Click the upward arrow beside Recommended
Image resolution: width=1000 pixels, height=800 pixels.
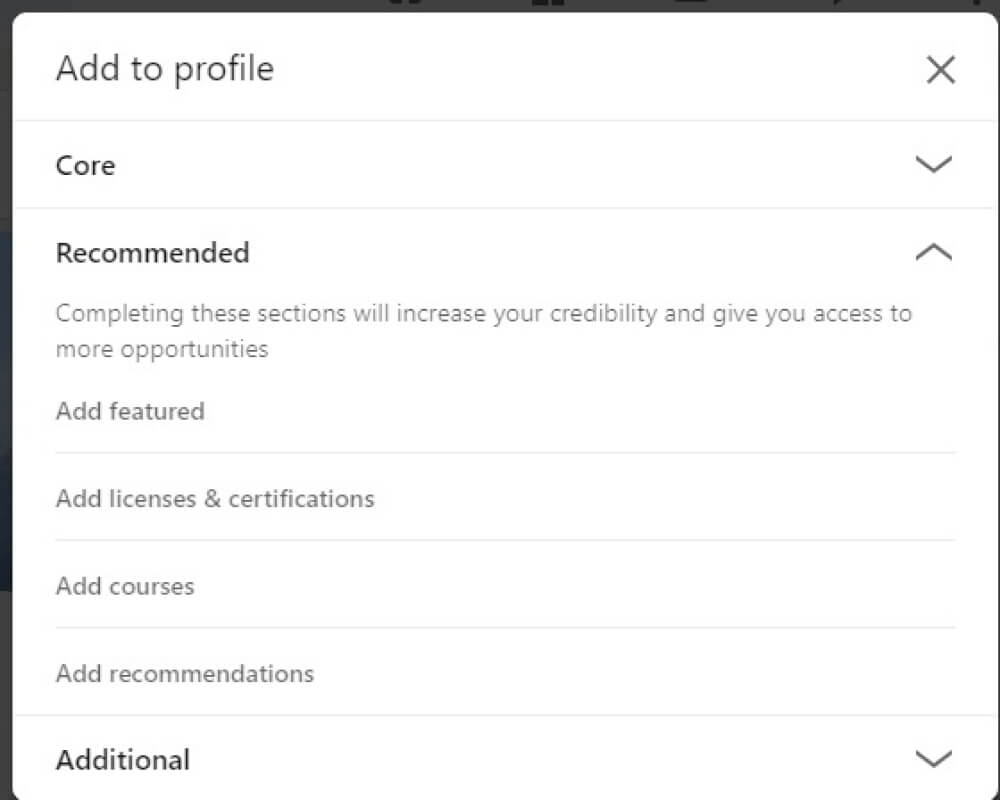pos(933,252)
